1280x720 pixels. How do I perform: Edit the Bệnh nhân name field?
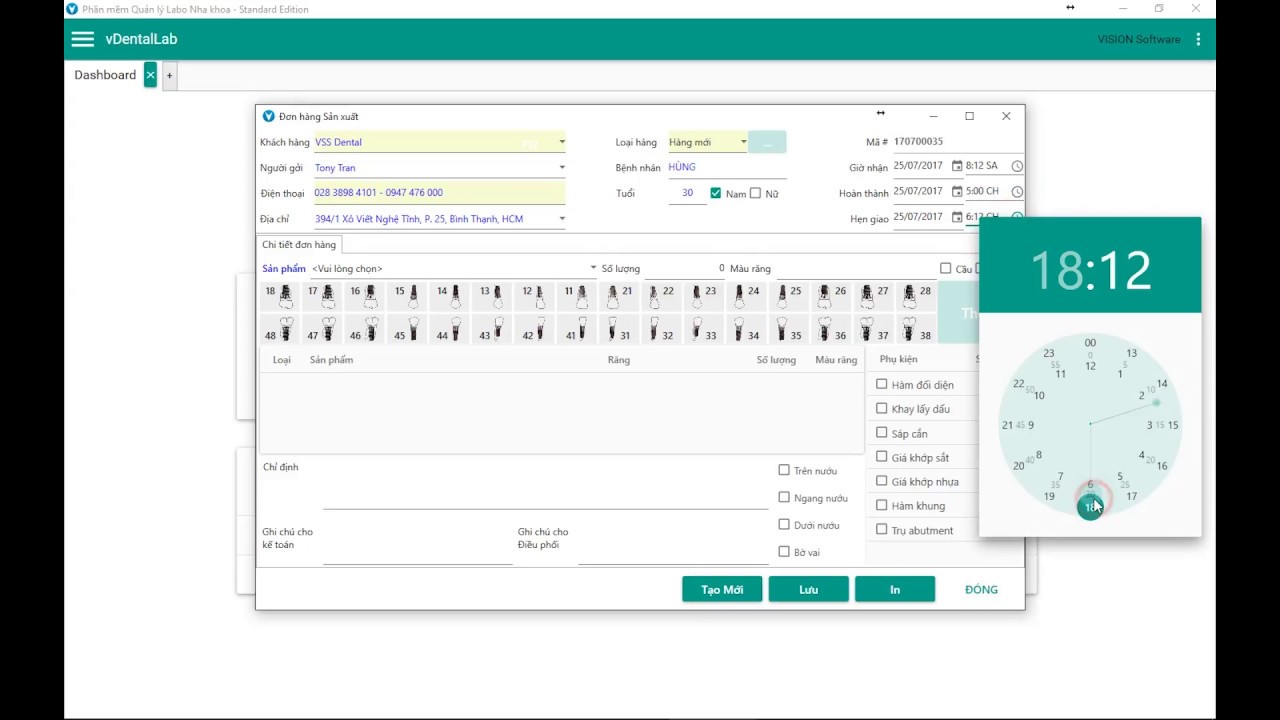[727, 167]
